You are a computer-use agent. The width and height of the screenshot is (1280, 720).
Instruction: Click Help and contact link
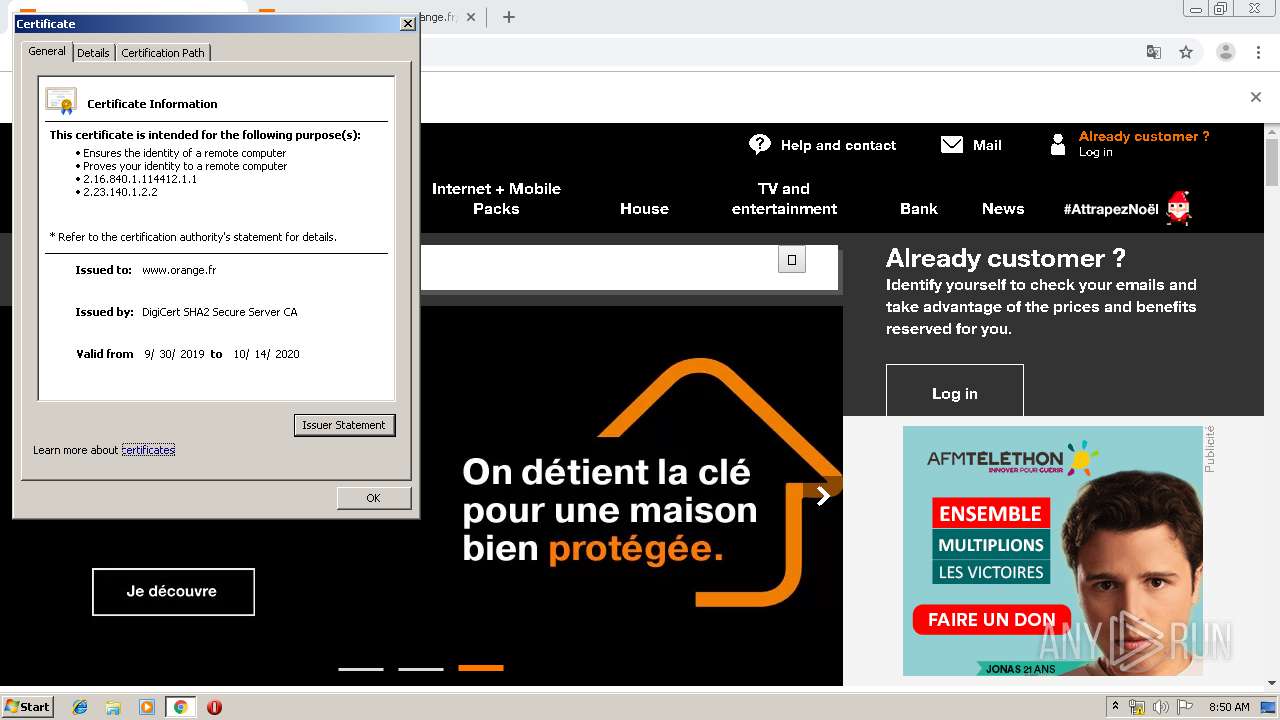838,145
